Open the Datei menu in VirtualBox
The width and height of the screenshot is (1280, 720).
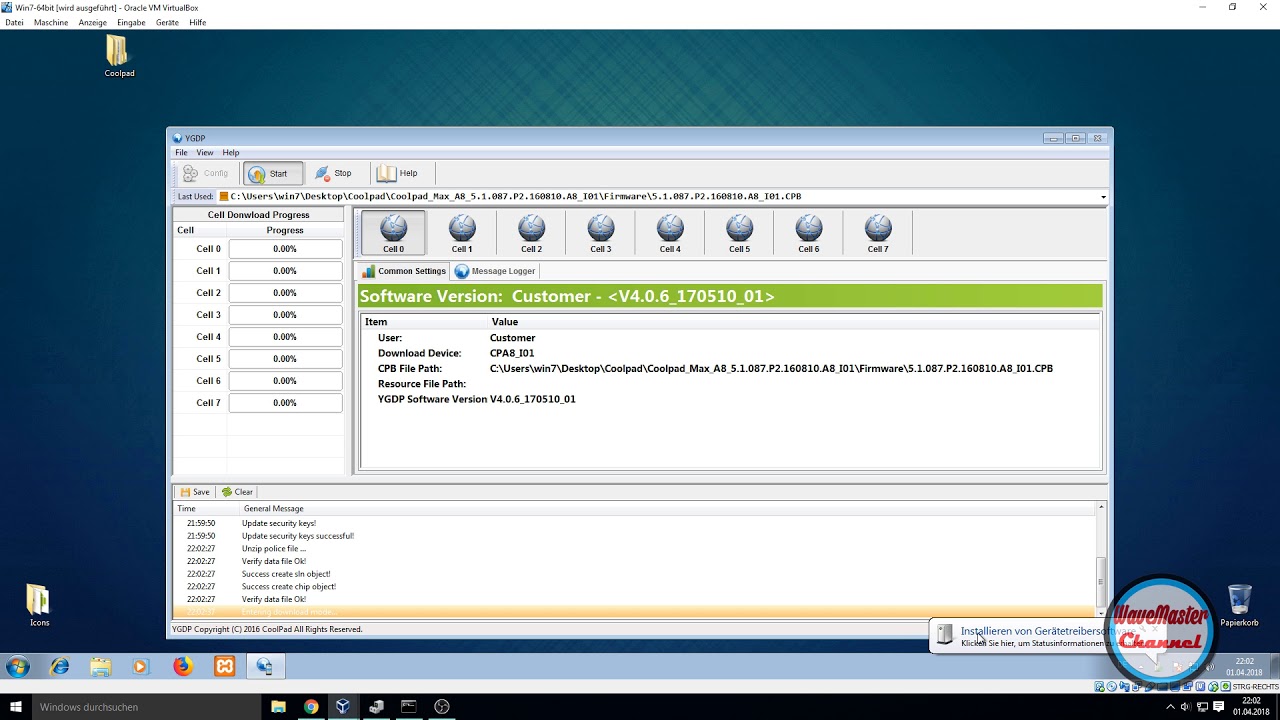(x=14, y=22)
